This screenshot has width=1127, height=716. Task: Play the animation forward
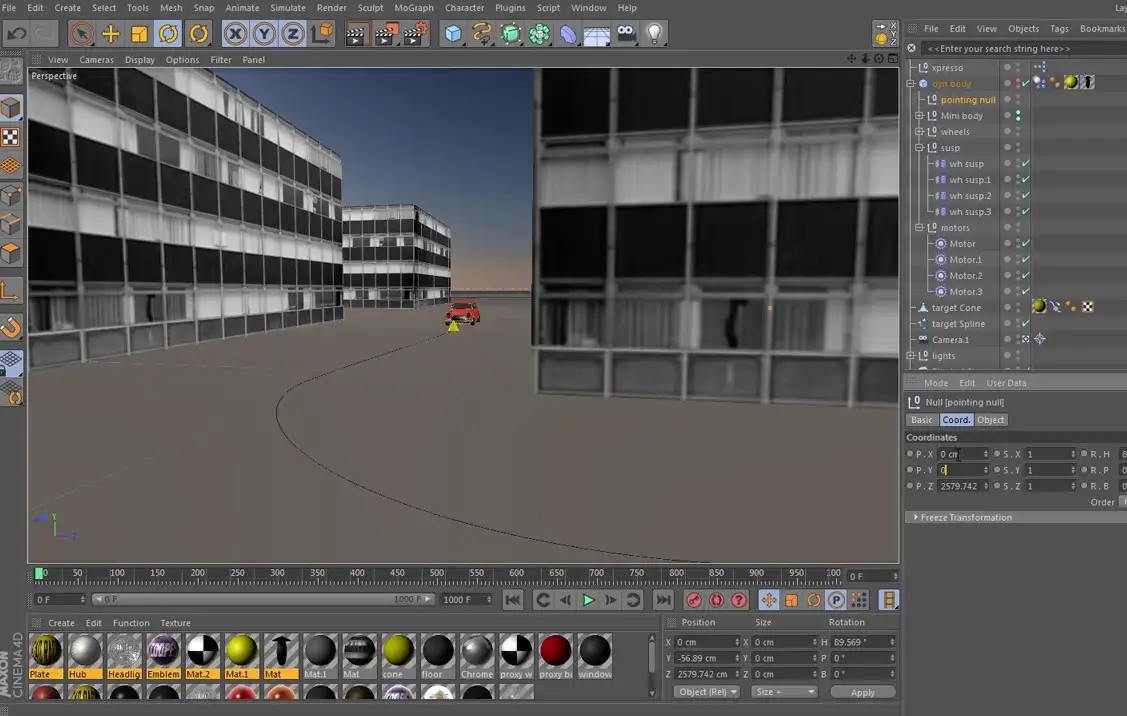[588, 600]
